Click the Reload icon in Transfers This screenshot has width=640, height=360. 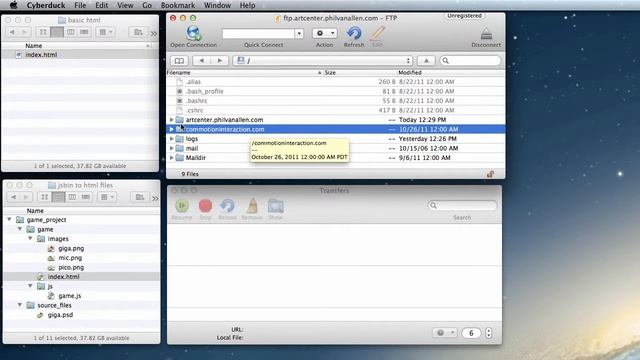tap(227, 206)
